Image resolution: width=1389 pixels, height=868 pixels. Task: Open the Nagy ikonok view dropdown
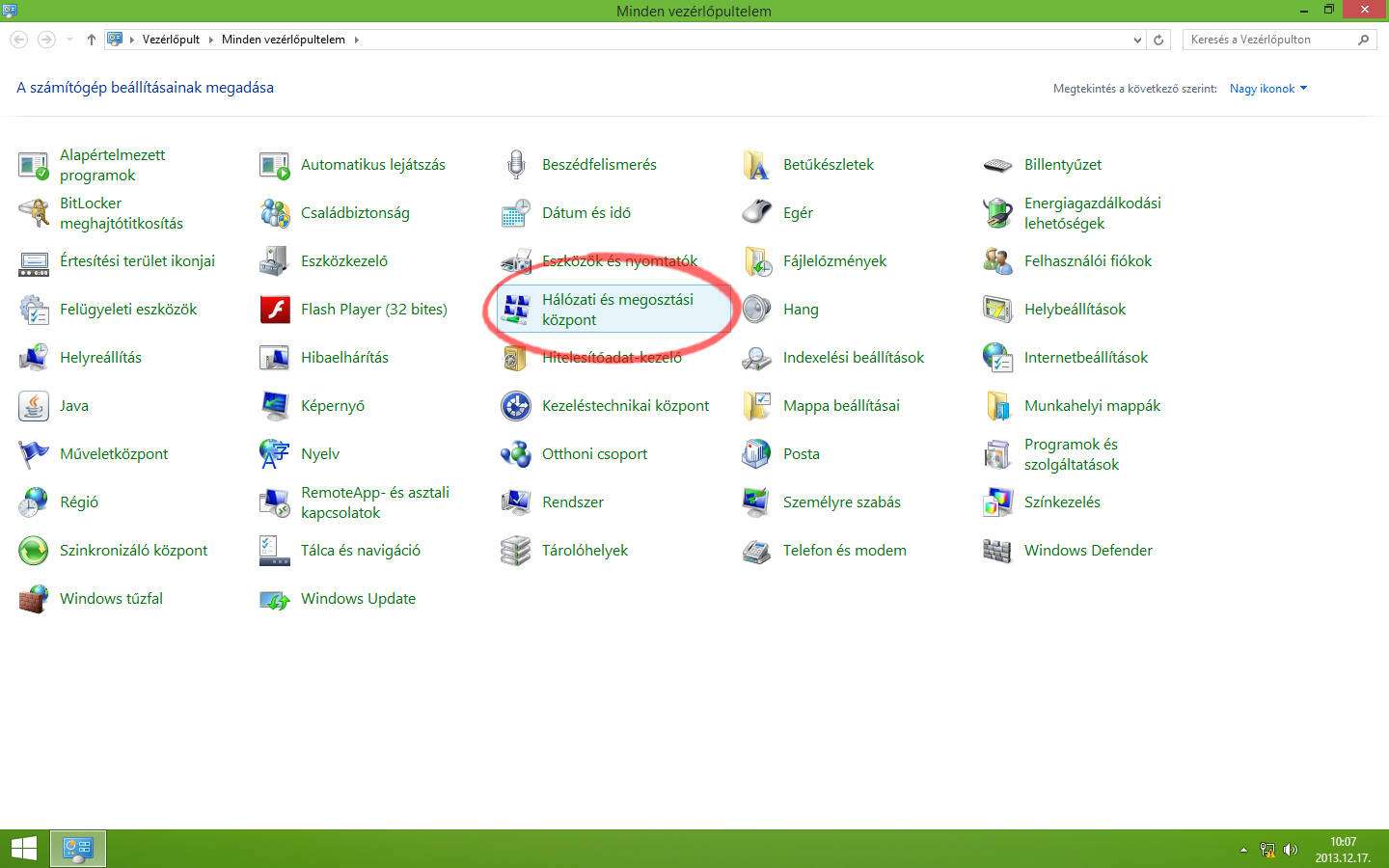point(1266,88)
